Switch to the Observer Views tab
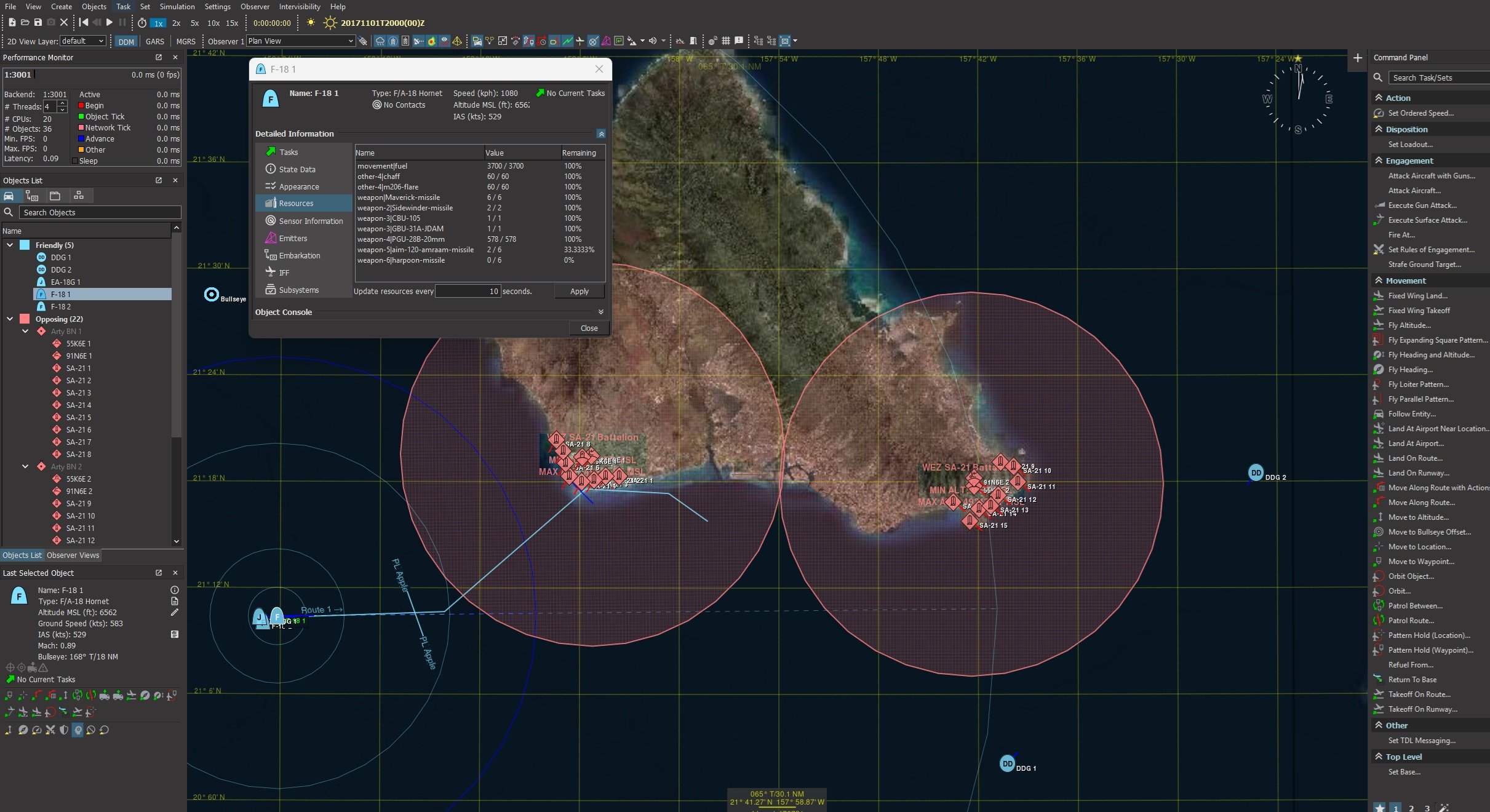1490x812 pixels. 73,555
